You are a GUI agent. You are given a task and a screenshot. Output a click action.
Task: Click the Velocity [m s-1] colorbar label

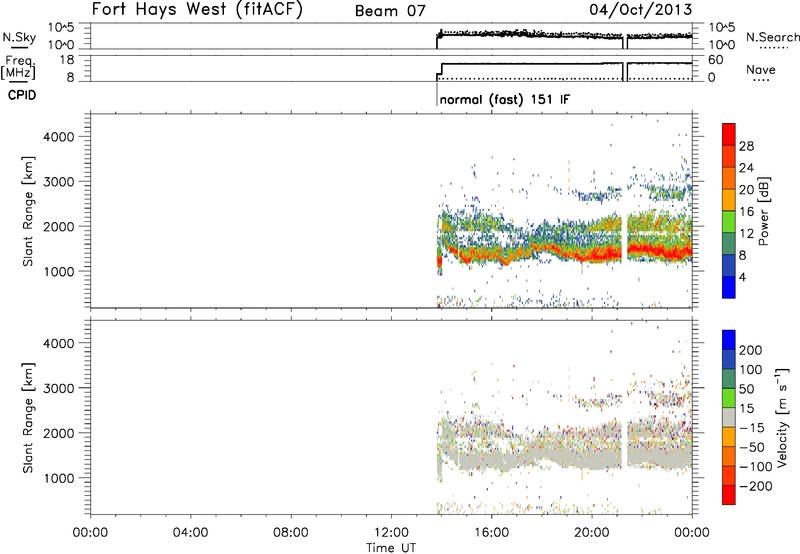pos(782,417)
